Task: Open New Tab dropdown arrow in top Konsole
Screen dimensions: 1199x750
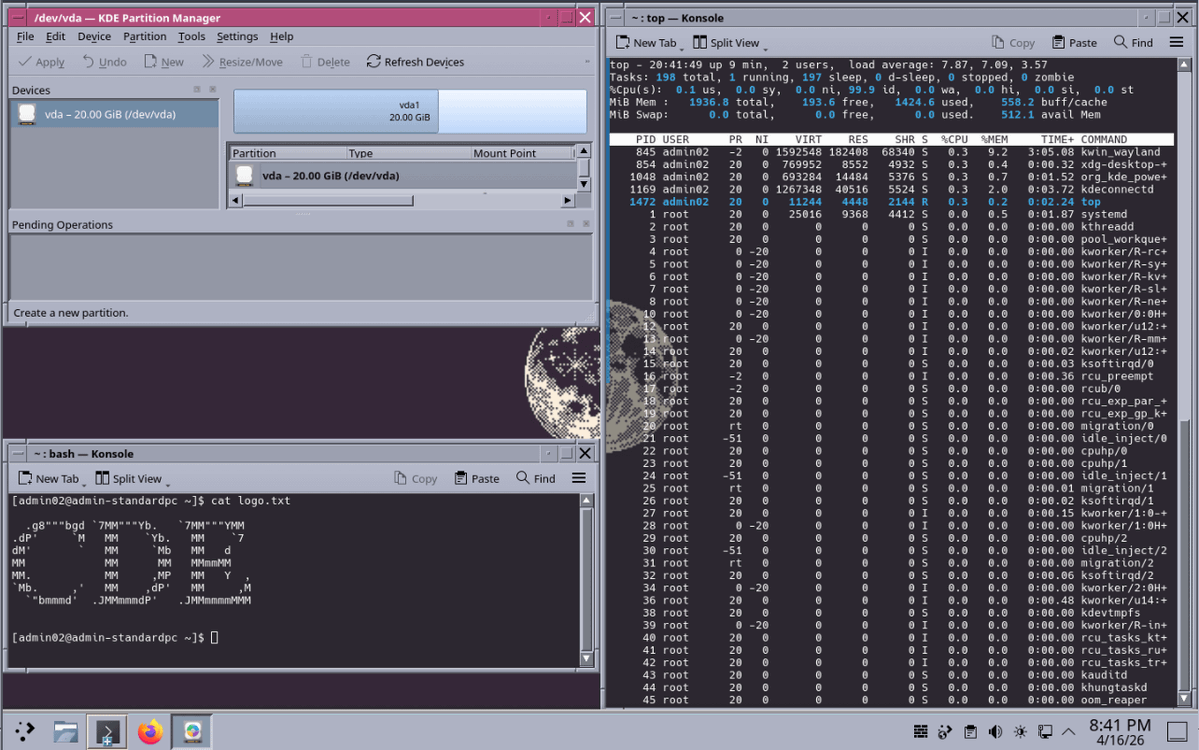Action: point(681,47)
